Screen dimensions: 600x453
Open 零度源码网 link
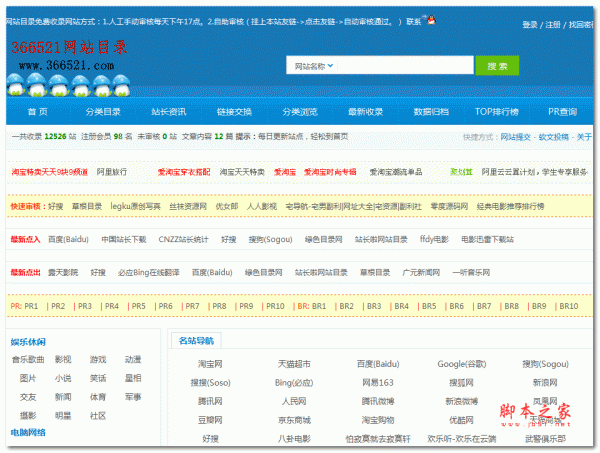(x=449, y=206)
